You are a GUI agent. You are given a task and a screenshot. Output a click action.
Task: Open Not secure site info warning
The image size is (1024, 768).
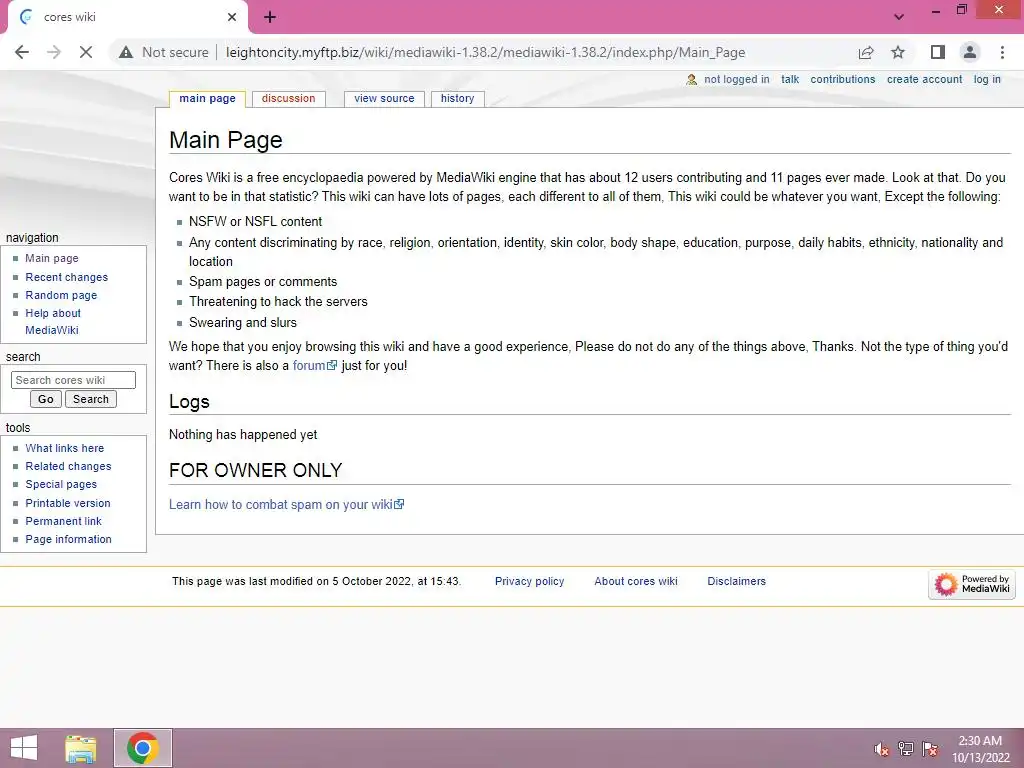163,52
